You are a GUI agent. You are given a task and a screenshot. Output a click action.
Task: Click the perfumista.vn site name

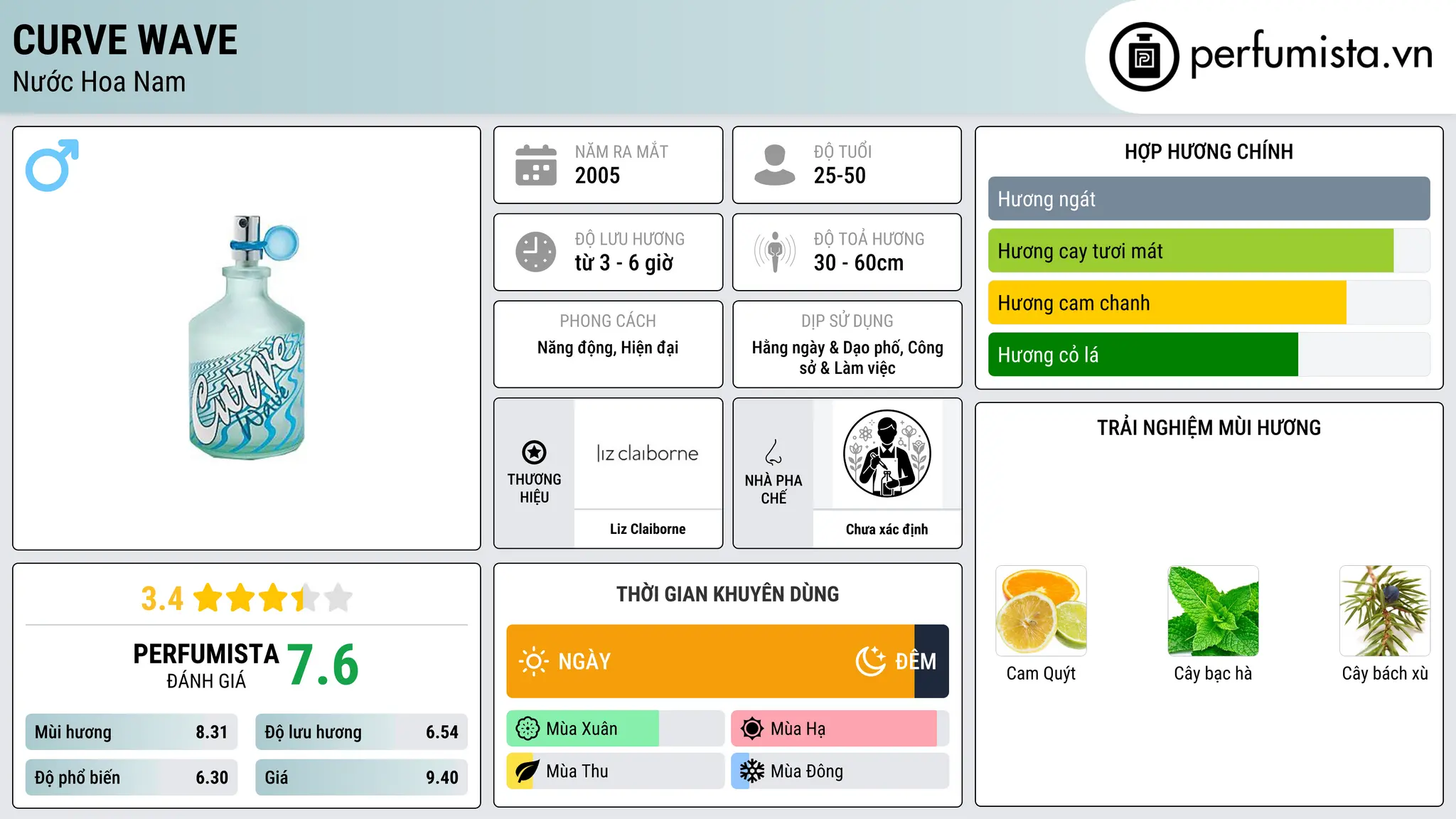click(x=1311, y=55)
